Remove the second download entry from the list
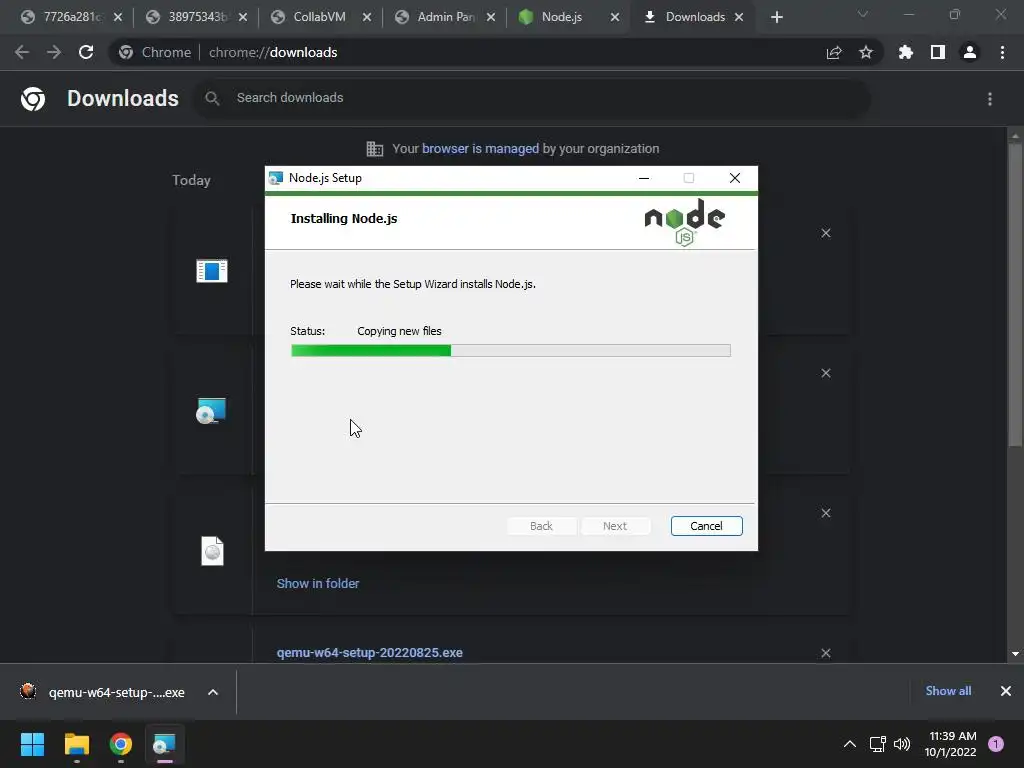Screen dimensions: 1024x768 (826, 373)
